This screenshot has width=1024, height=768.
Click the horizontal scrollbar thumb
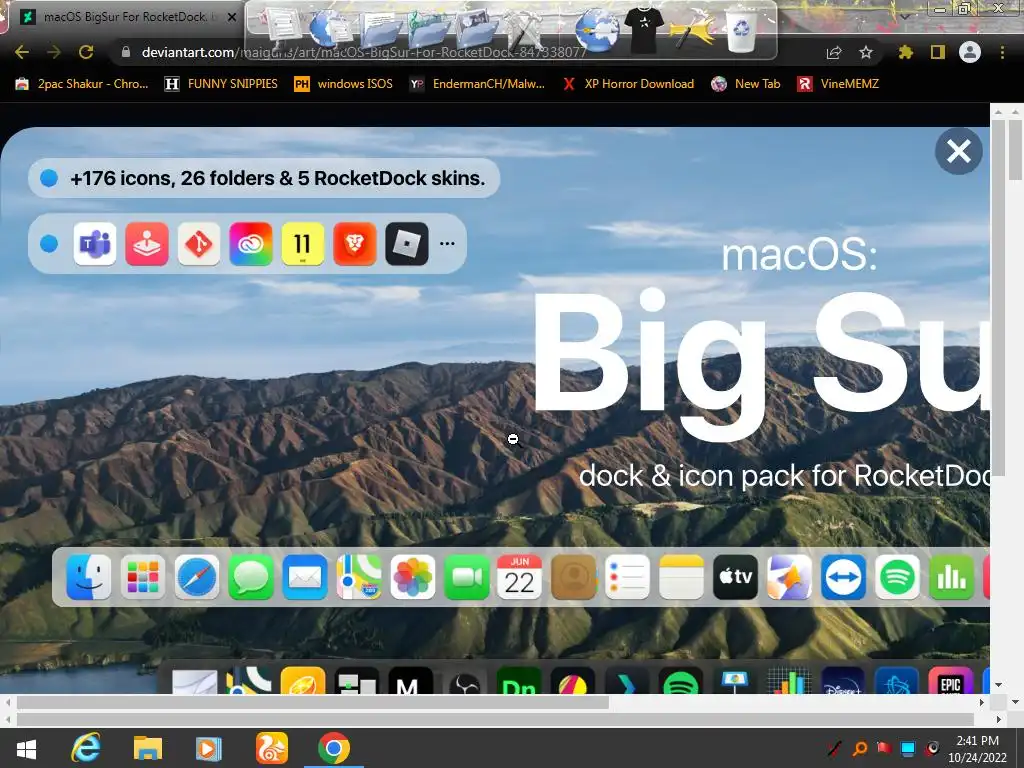(x=313, y=703)
